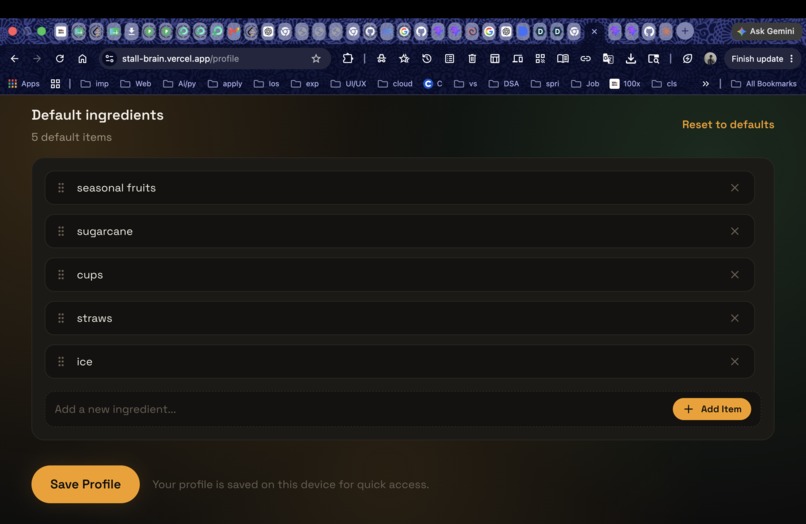Select the sugarcane ingredient text
The height and width of the screenshot is (524, 806).
[105, 231]
